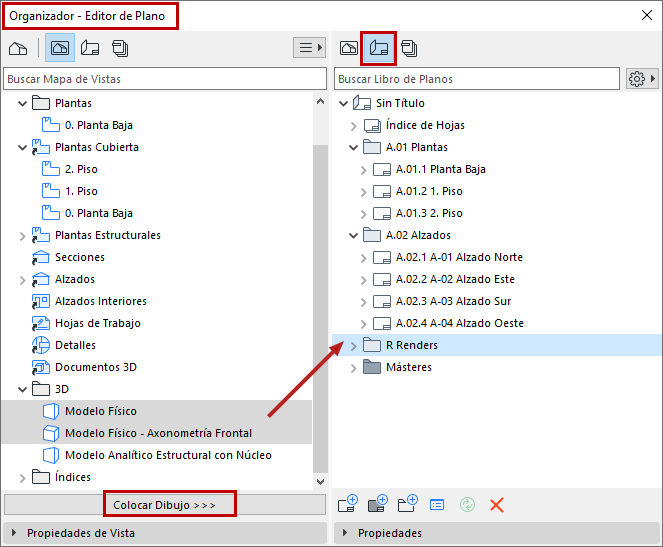Click the Buscar Libro de Planos field

477,79
